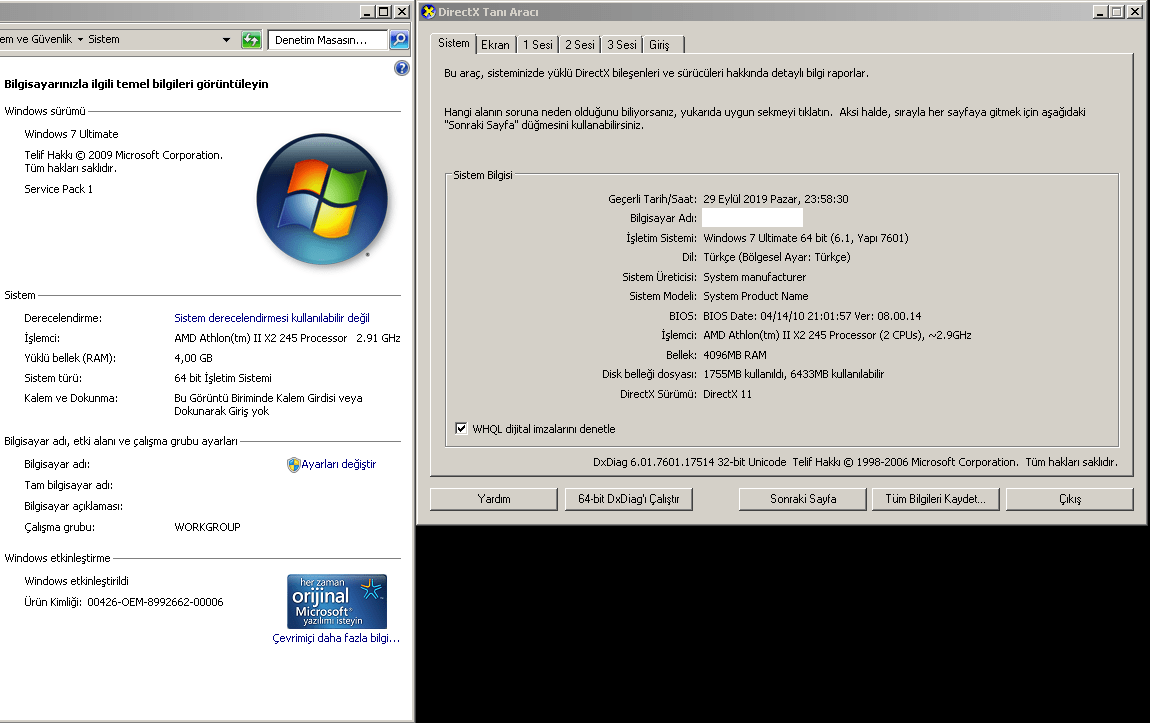
Task: Click the 'DirectX 11' version value
Action: coord(728,394)
